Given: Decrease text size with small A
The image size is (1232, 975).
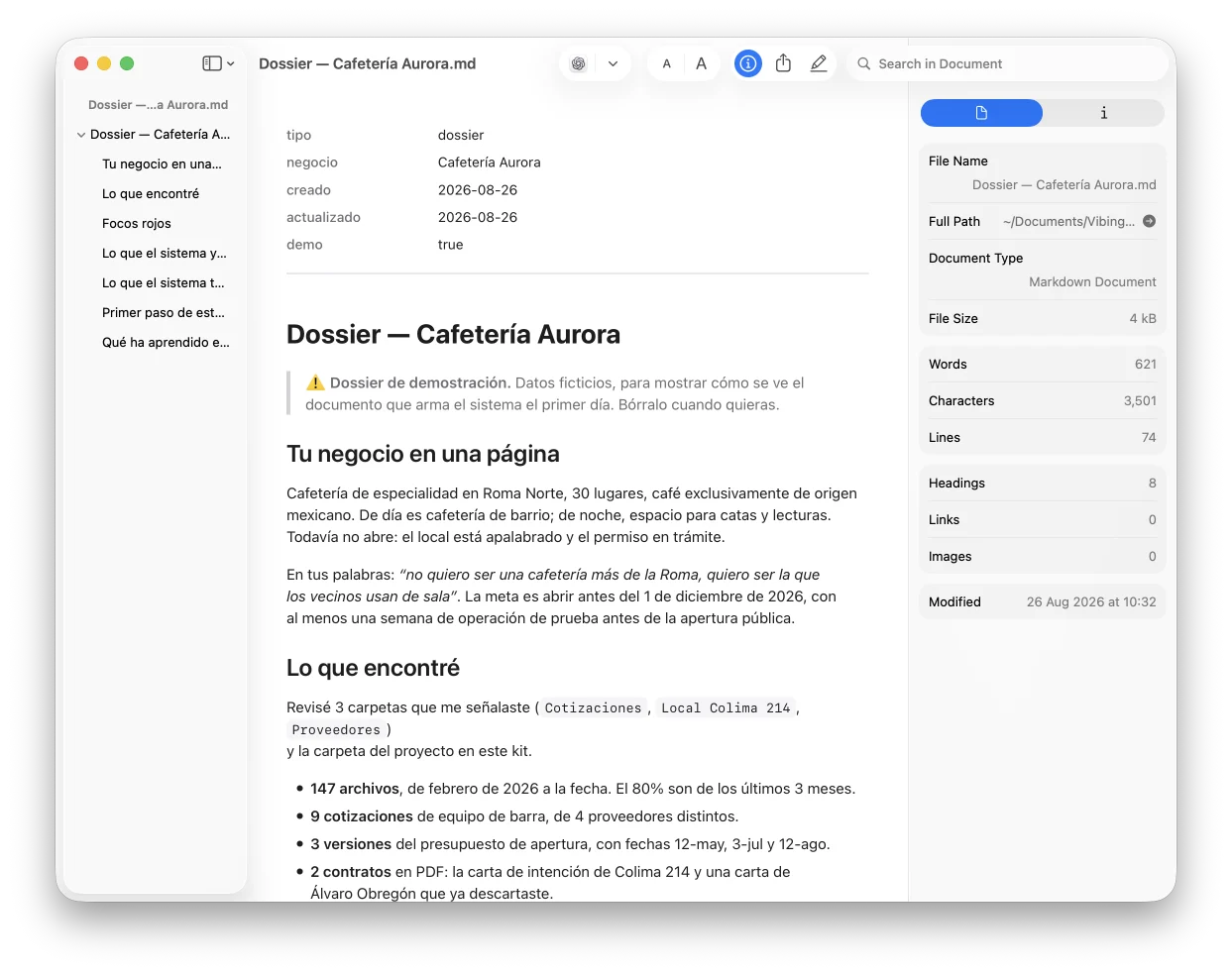Looking at the screenshot, I should 667,63.
